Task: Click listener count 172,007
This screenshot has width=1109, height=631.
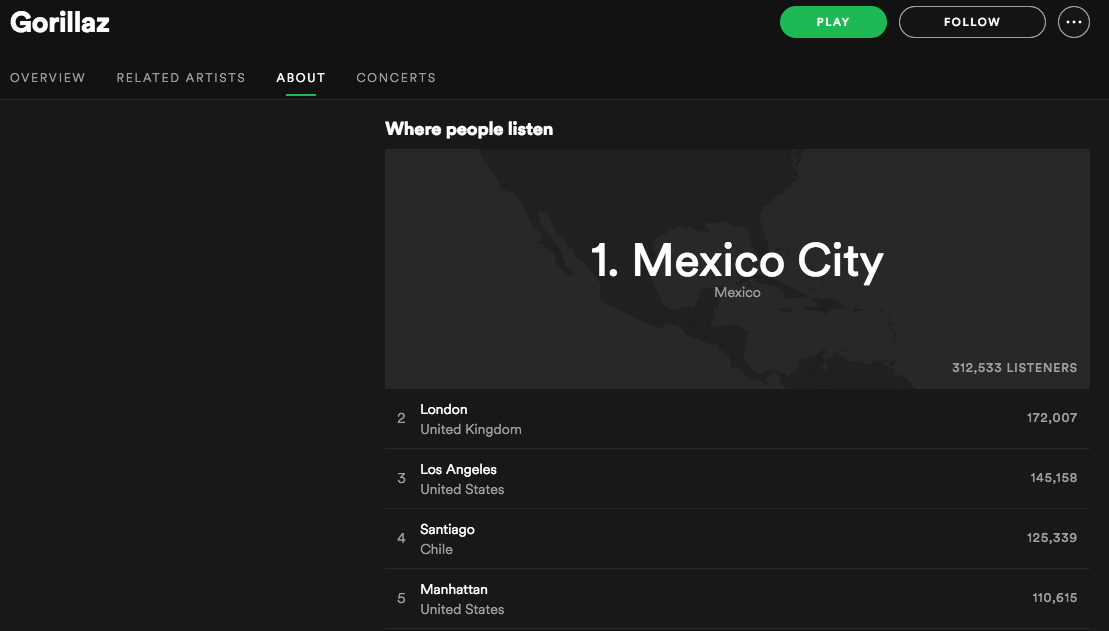Action: point(1052,418)
